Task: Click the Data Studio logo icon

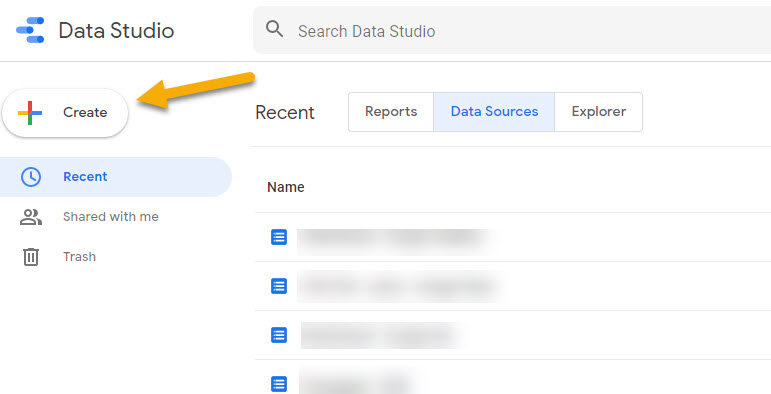Action: coord(30,30)
